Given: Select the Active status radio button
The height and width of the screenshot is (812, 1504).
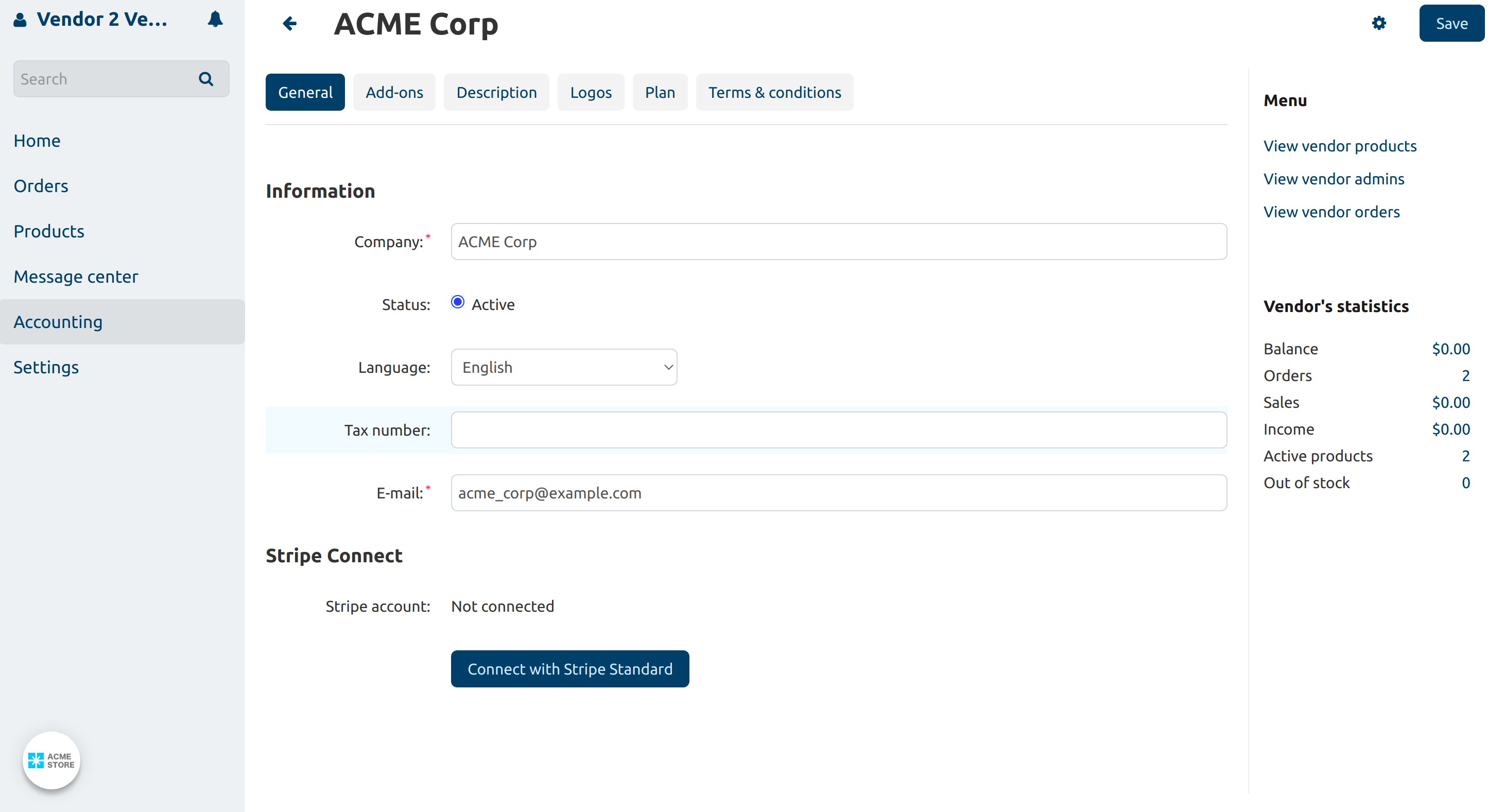Looking at the screenshot, I should tap(458, 302).
